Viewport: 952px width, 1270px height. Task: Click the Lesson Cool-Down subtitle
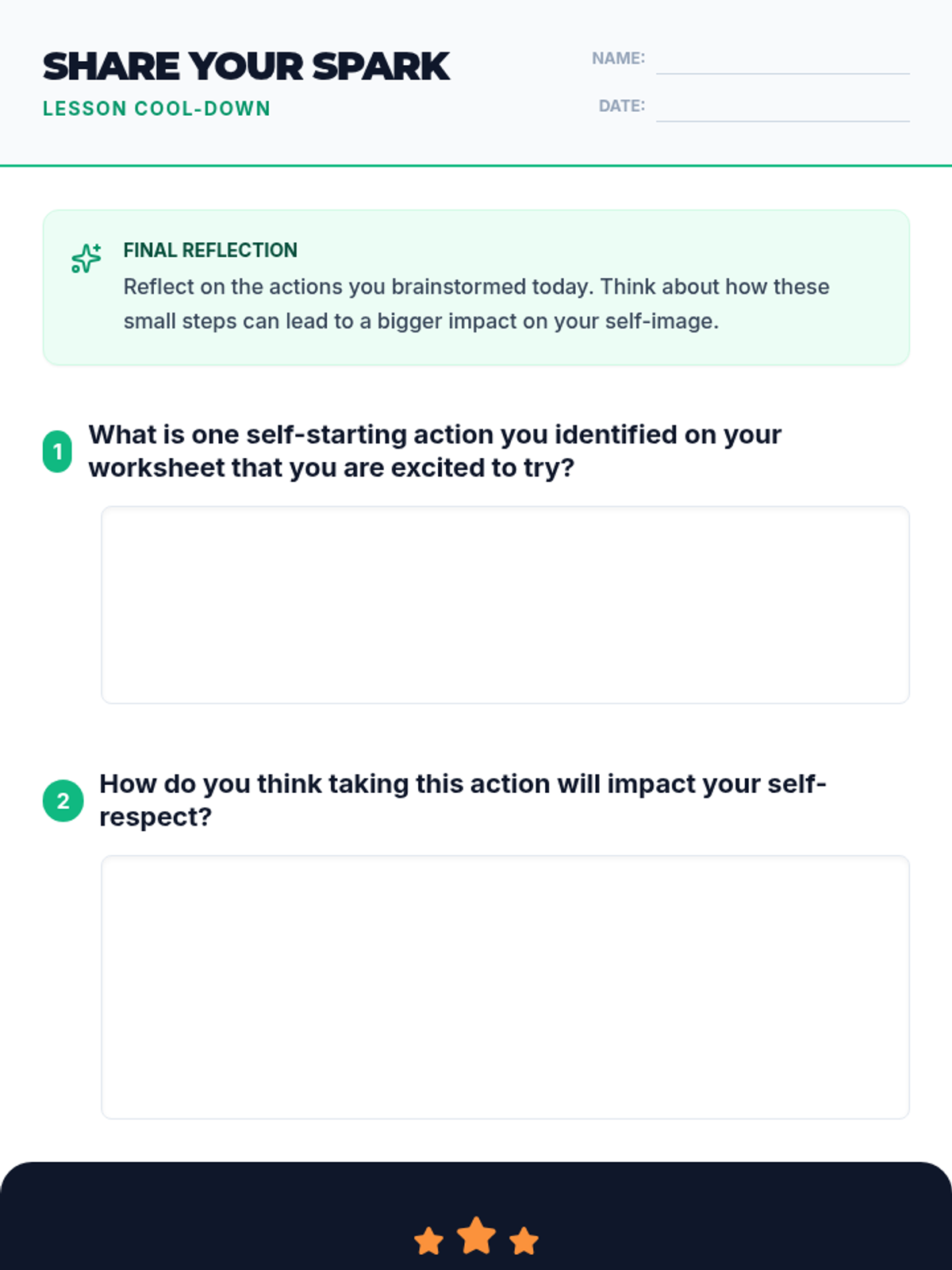[x=156, y=109]
